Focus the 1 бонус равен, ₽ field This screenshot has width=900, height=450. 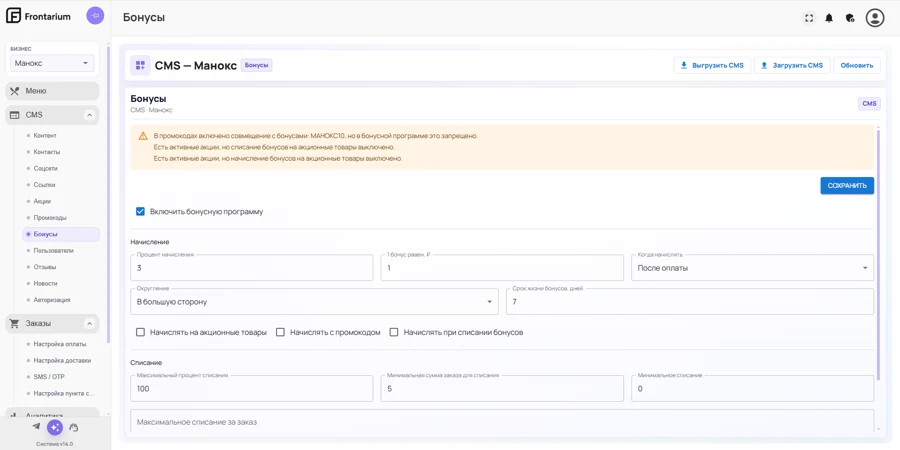pos(502,268)
